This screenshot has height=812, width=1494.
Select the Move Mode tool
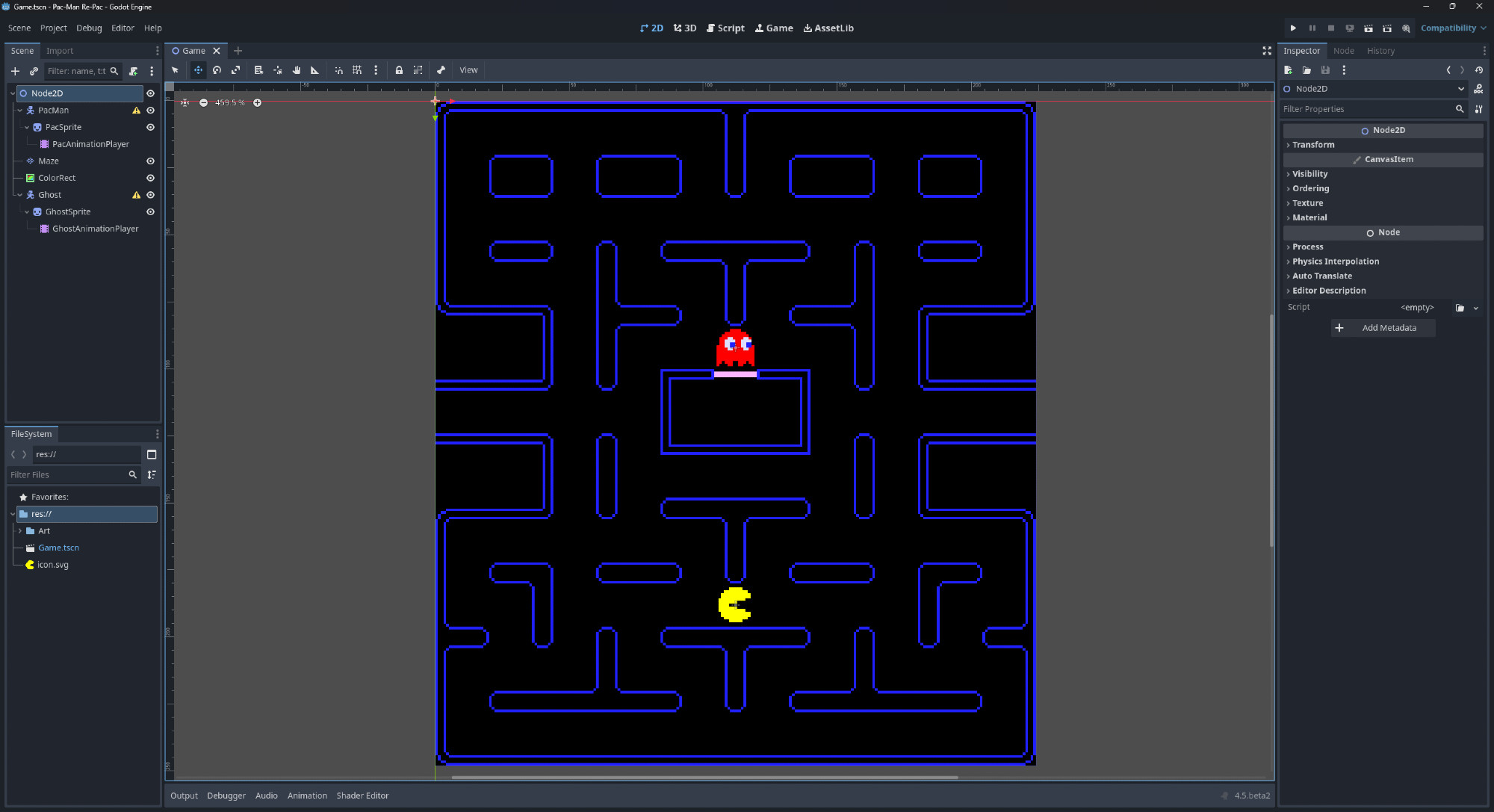pyautogui.click(x=198, y=70)
